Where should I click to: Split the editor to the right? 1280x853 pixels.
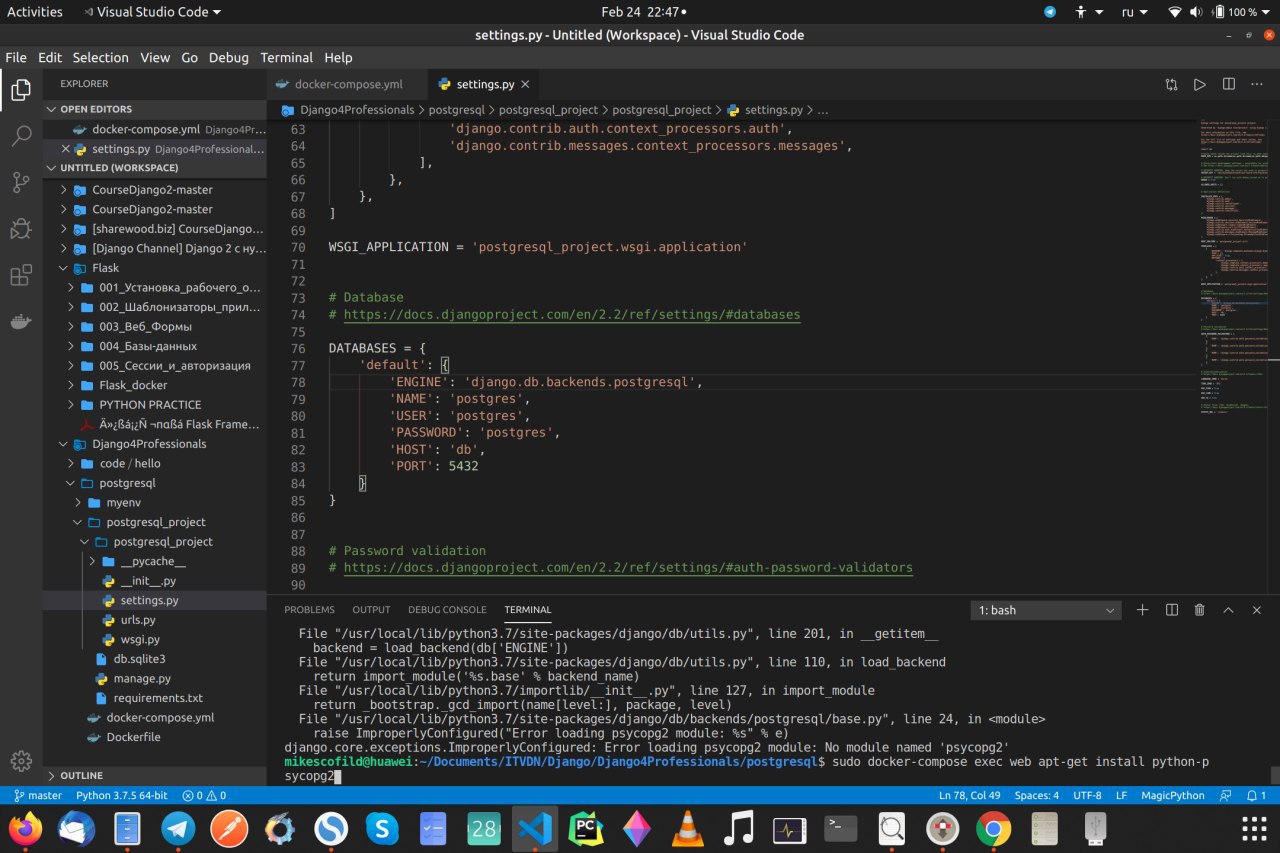pos(1229,85)
